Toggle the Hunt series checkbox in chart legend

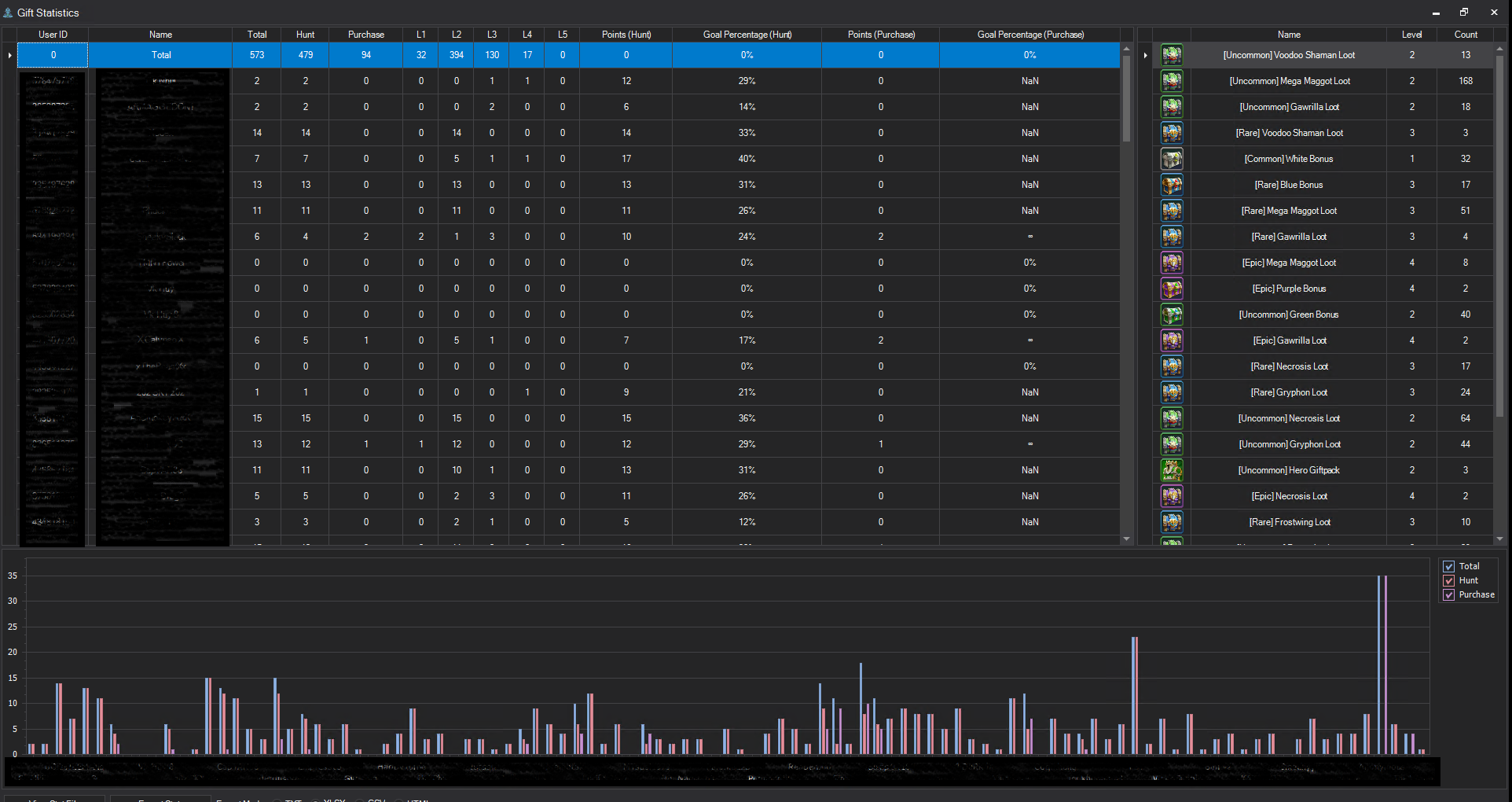(1449, 580)
